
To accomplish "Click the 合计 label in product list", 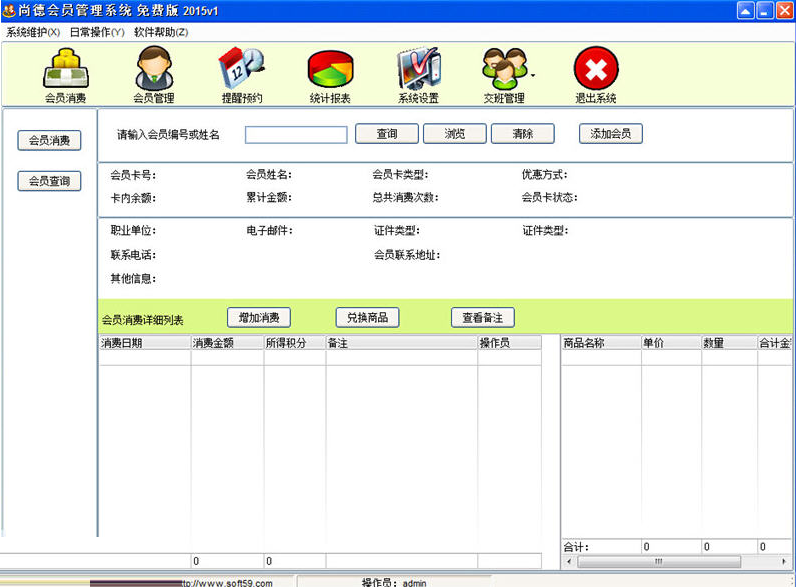I will coord(576,547).
